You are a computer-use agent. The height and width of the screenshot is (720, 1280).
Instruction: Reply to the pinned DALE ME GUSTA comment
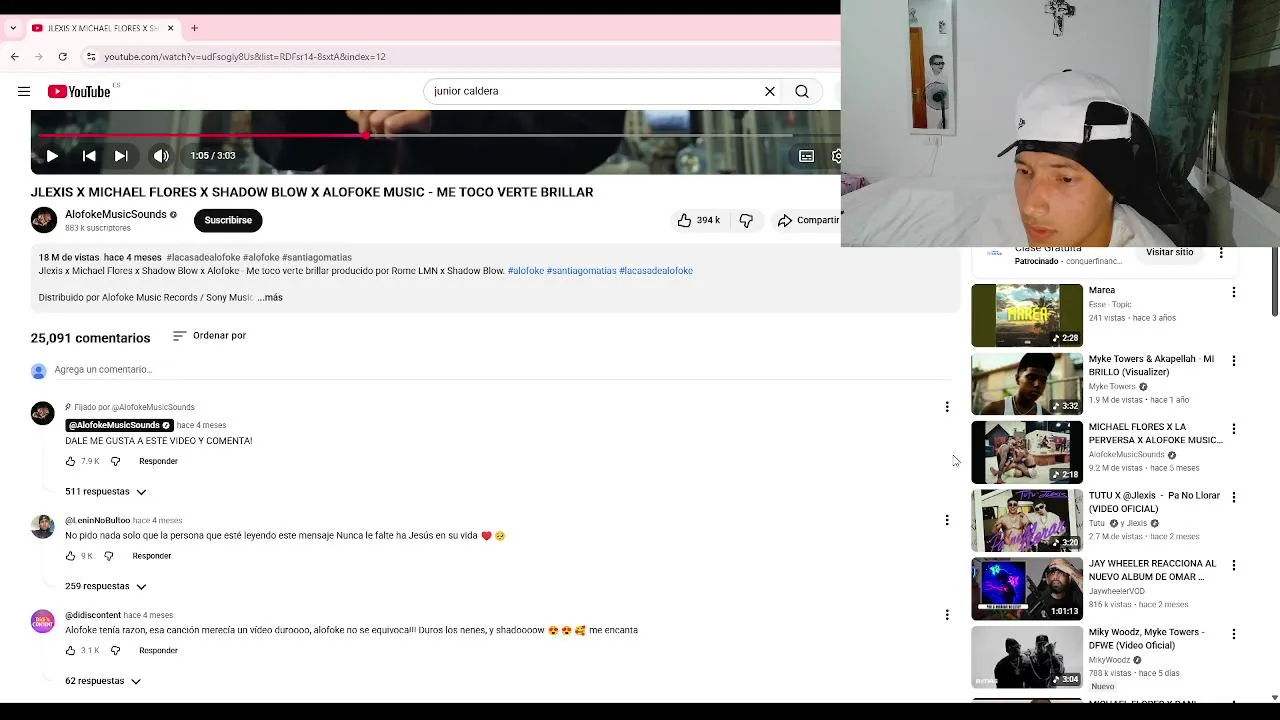[158, 462]
